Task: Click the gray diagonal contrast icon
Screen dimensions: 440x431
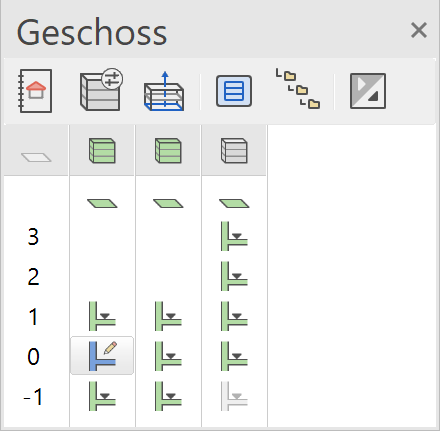Action: coord(368,91)
